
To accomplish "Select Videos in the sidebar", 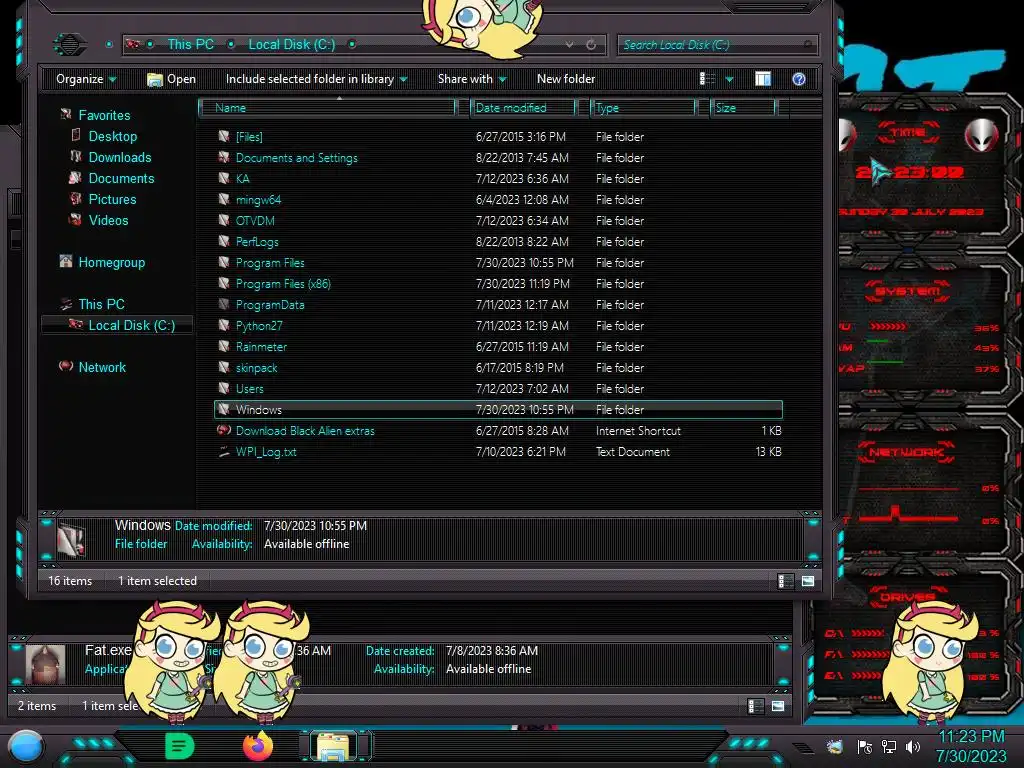I will click(108, 219).
